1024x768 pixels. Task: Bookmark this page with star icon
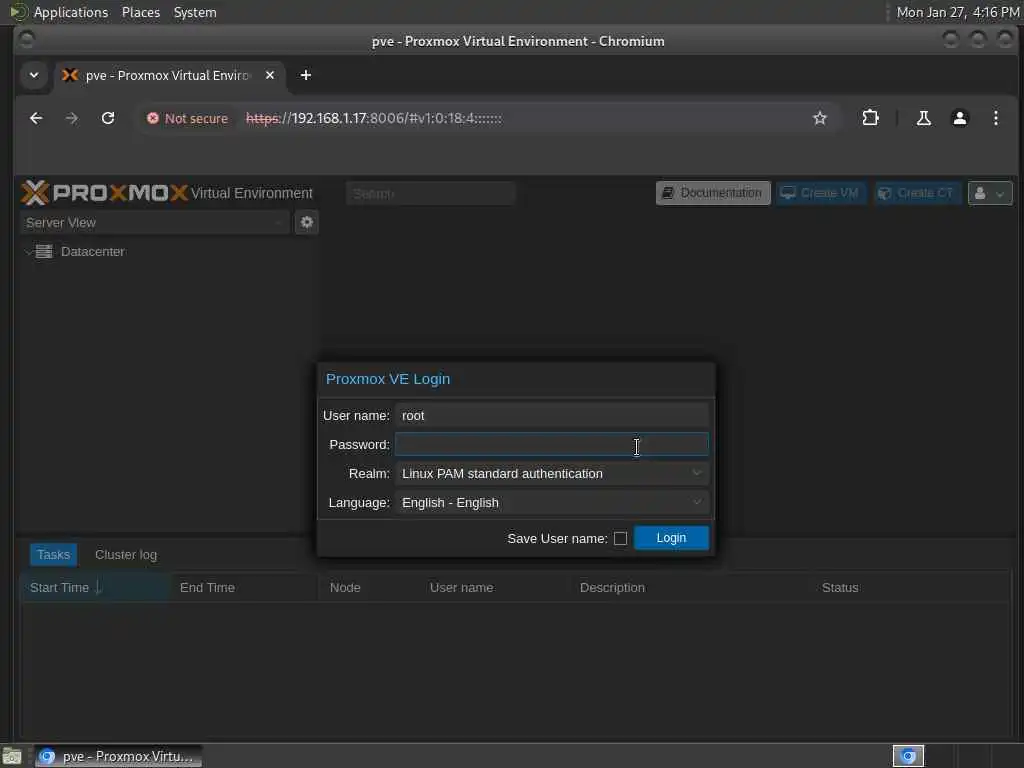pyautogui.click(x=820, y=118)
